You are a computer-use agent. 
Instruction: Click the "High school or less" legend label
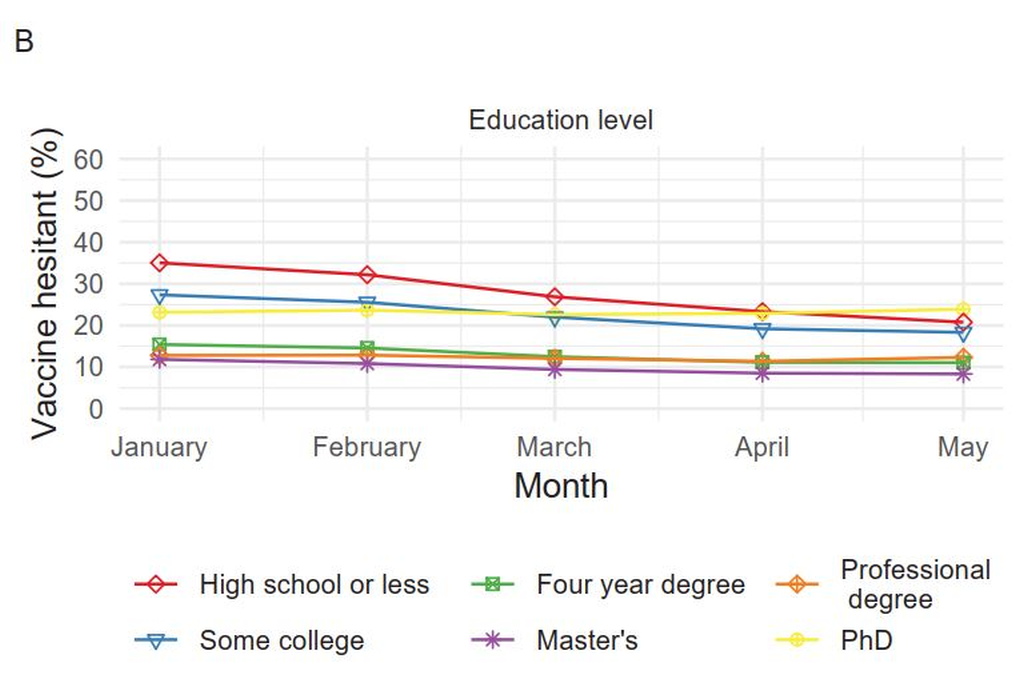314,584
